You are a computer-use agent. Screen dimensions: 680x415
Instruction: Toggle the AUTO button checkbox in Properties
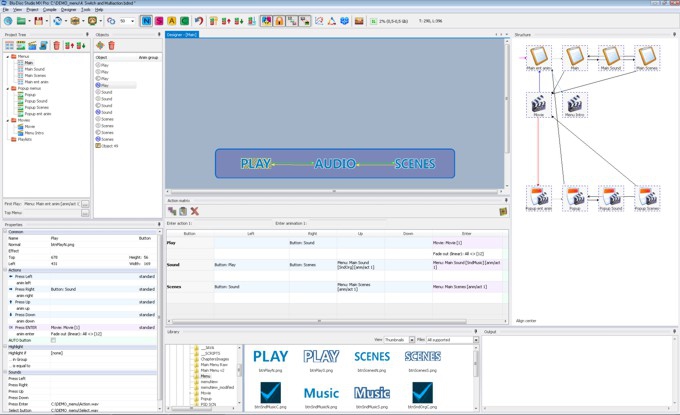[53, 340]
